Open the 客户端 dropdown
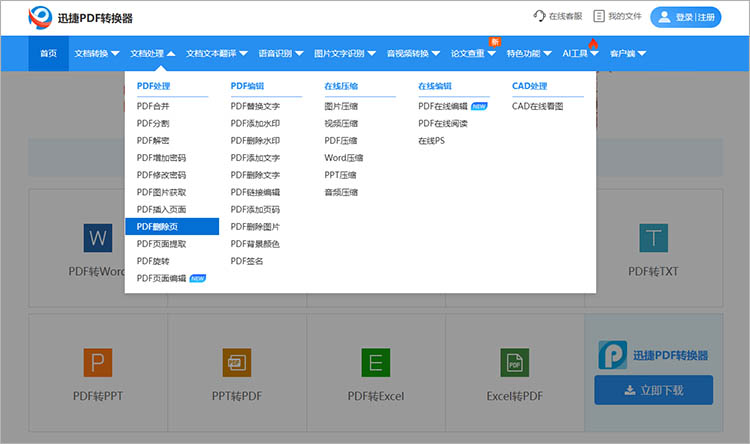The width and height of the screenshot is (750, 444). pos(628,54)
